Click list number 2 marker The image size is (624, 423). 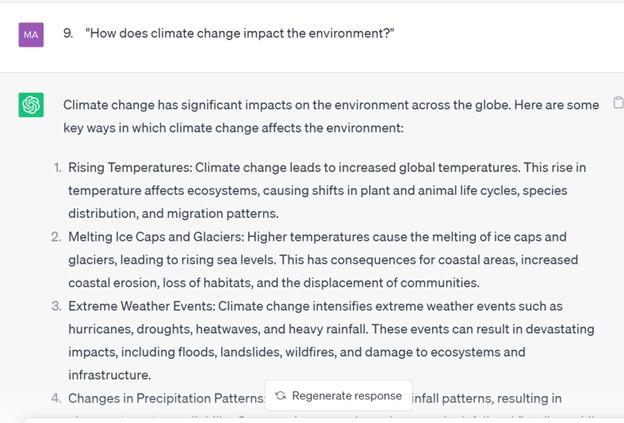tap(57, 237)
